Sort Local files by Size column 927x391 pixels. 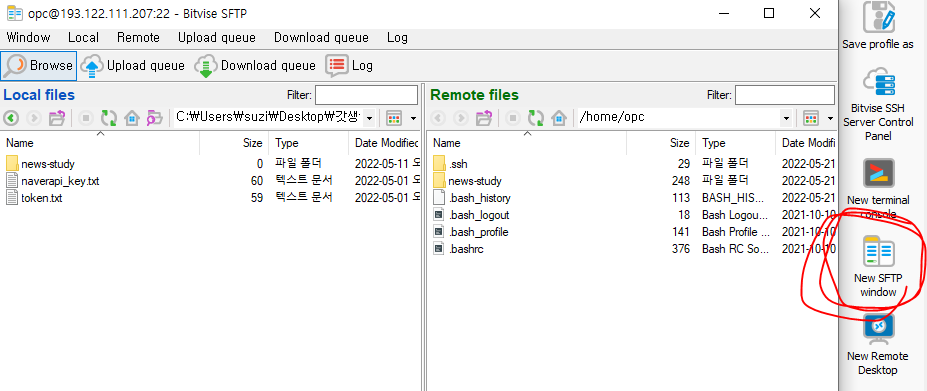pos(234,143)
